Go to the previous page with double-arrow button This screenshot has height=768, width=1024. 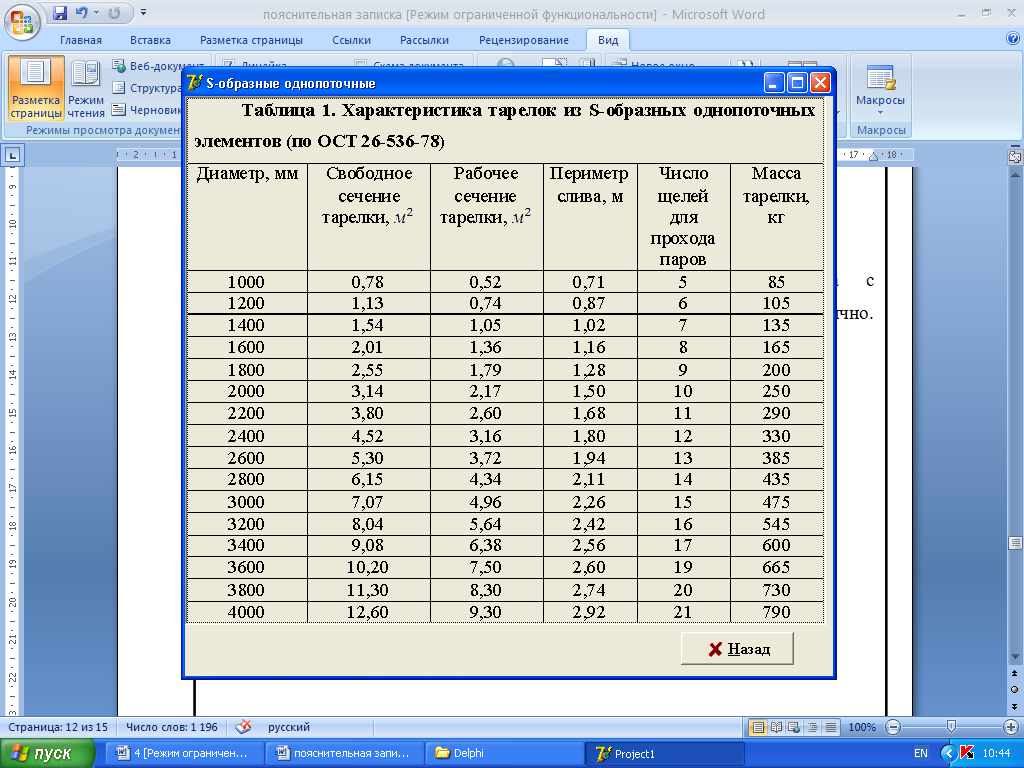pyautogui.click(x=1015, y=673)
